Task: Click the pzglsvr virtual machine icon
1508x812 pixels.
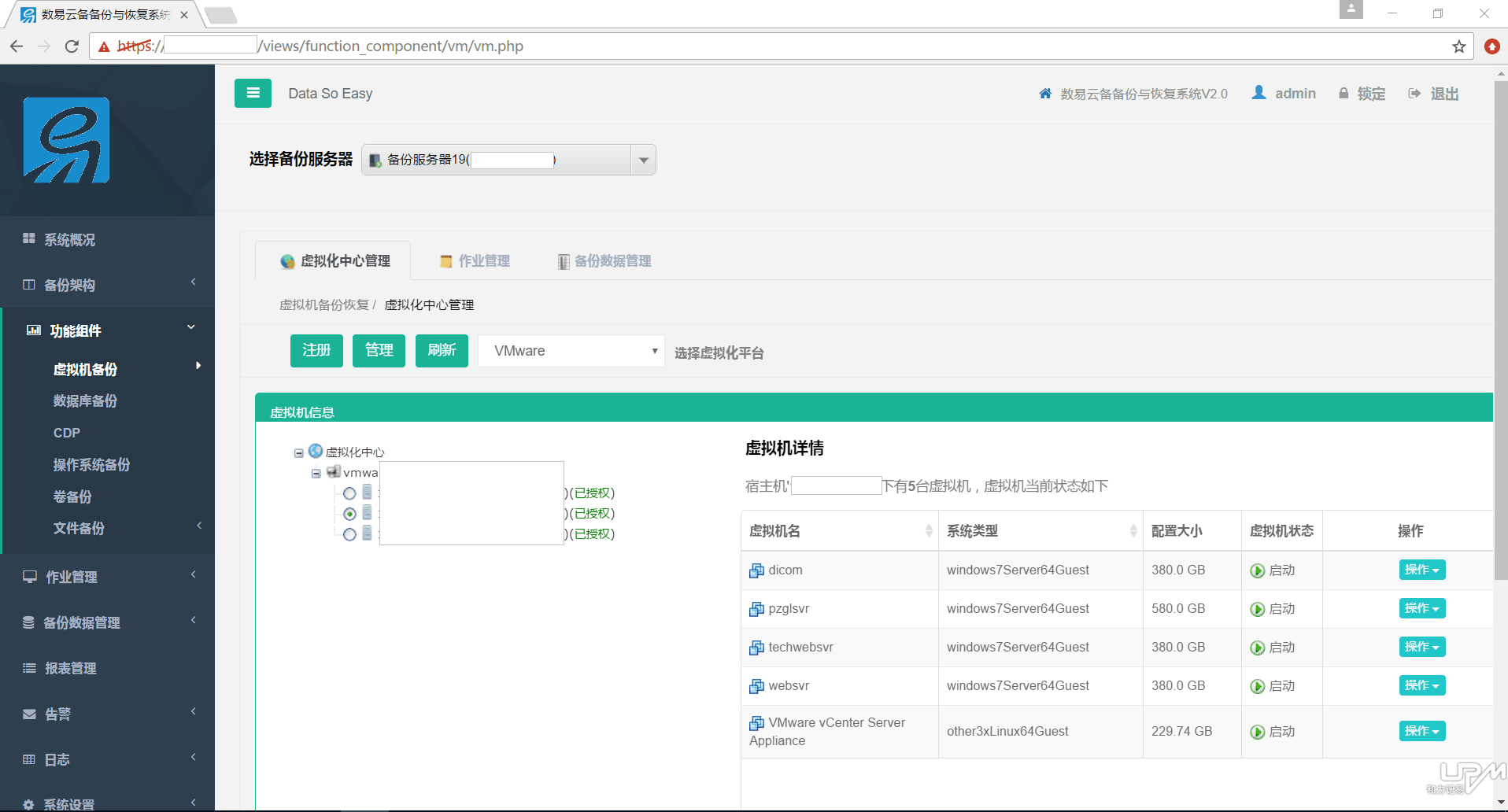Action: point(756,609)
